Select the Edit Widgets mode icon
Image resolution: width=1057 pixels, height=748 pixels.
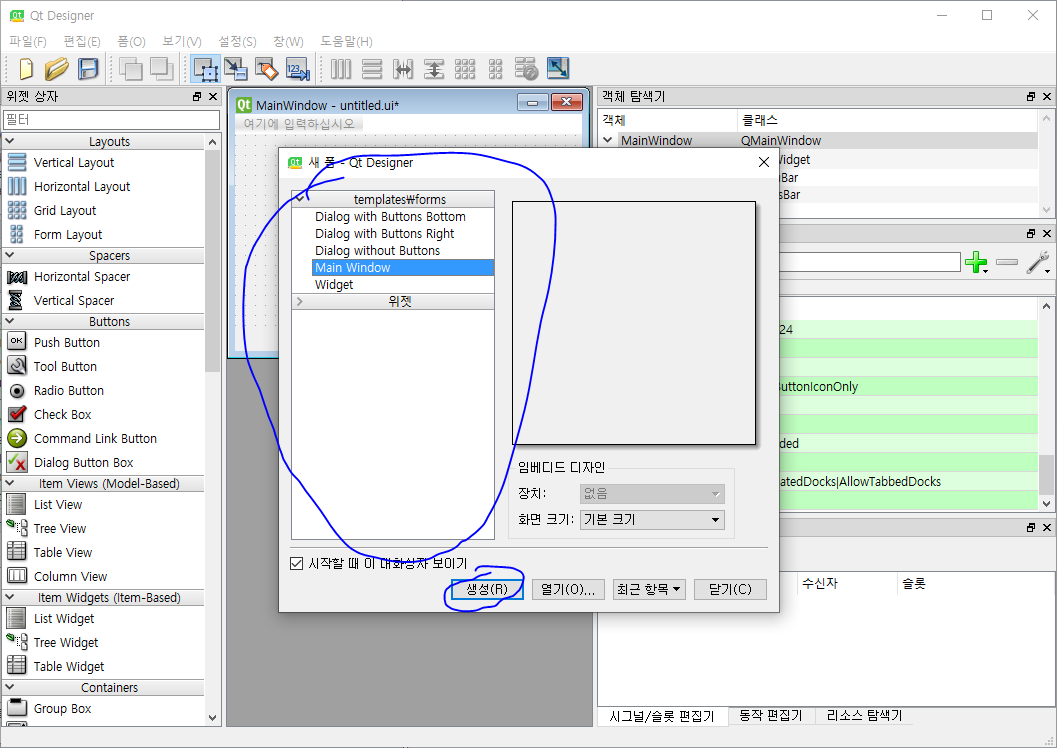(x=206, y=69)
